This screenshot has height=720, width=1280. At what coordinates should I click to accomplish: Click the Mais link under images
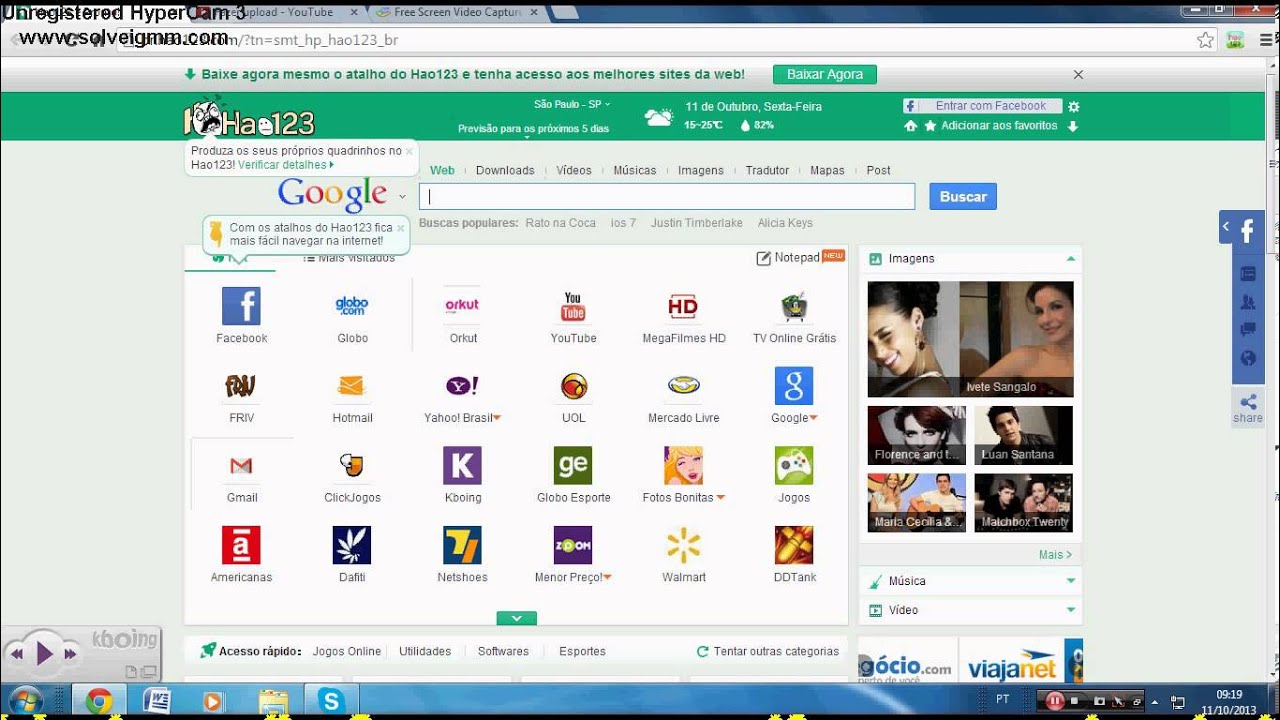click(1055, 555)
